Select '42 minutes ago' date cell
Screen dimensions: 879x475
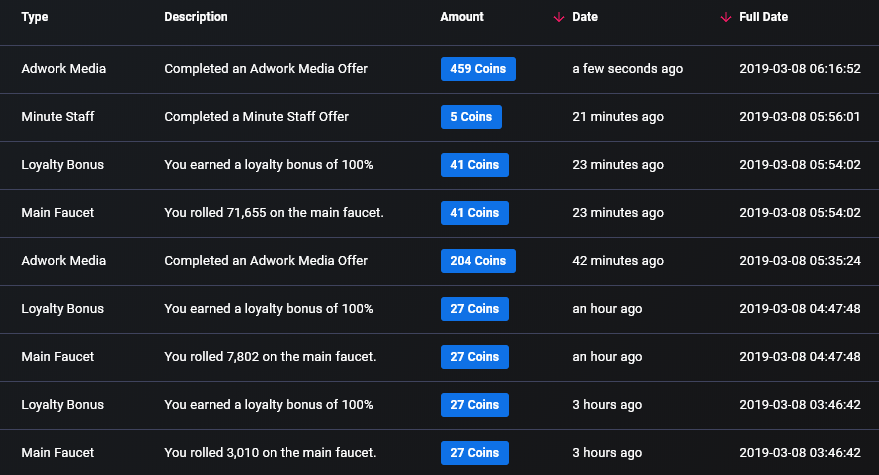coord(618,261)
